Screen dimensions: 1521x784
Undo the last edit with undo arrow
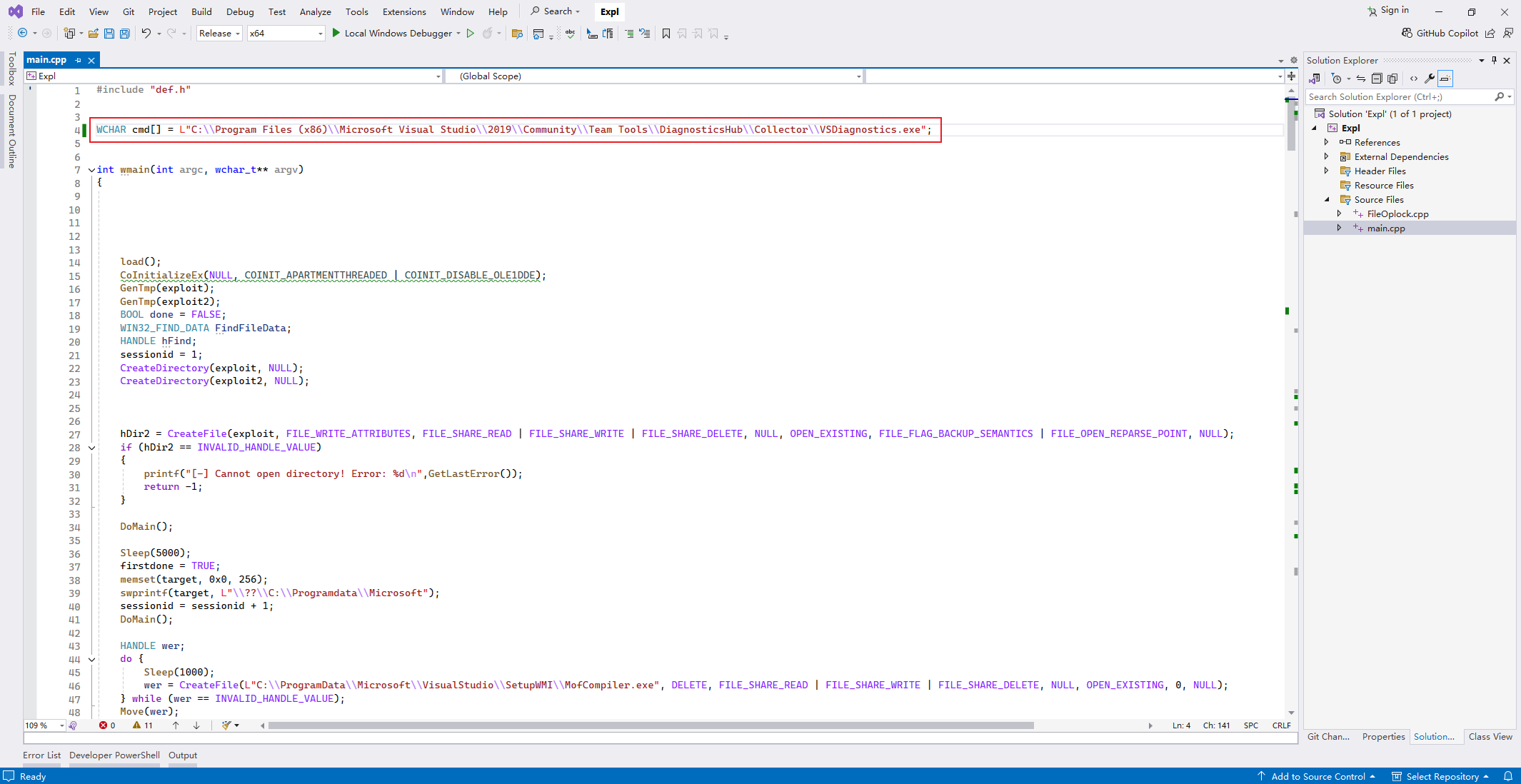(x=146, y=33)
